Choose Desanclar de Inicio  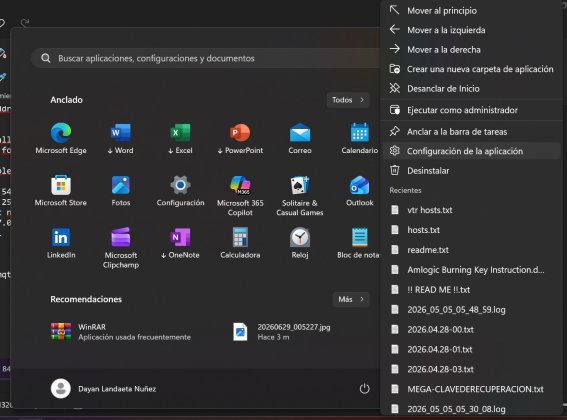pos(471,88)
